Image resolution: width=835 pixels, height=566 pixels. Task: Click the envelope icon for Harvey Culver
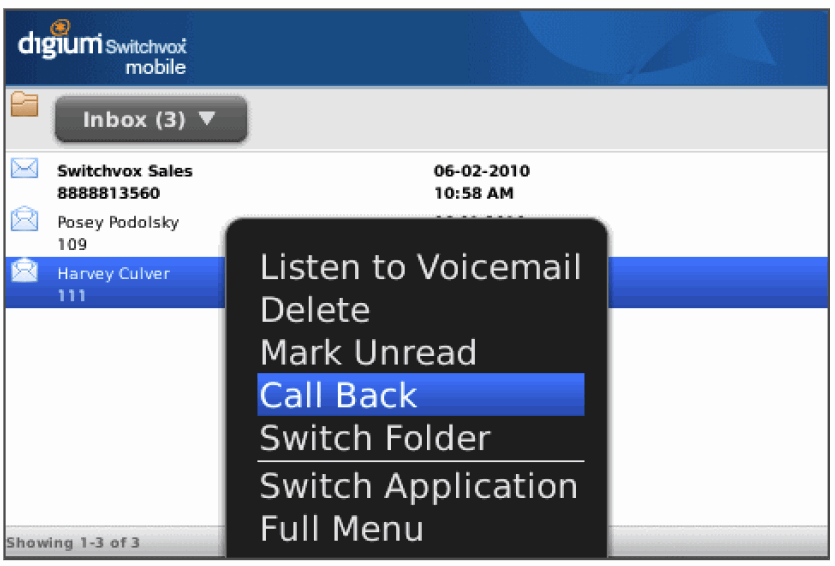coord(24,270)
